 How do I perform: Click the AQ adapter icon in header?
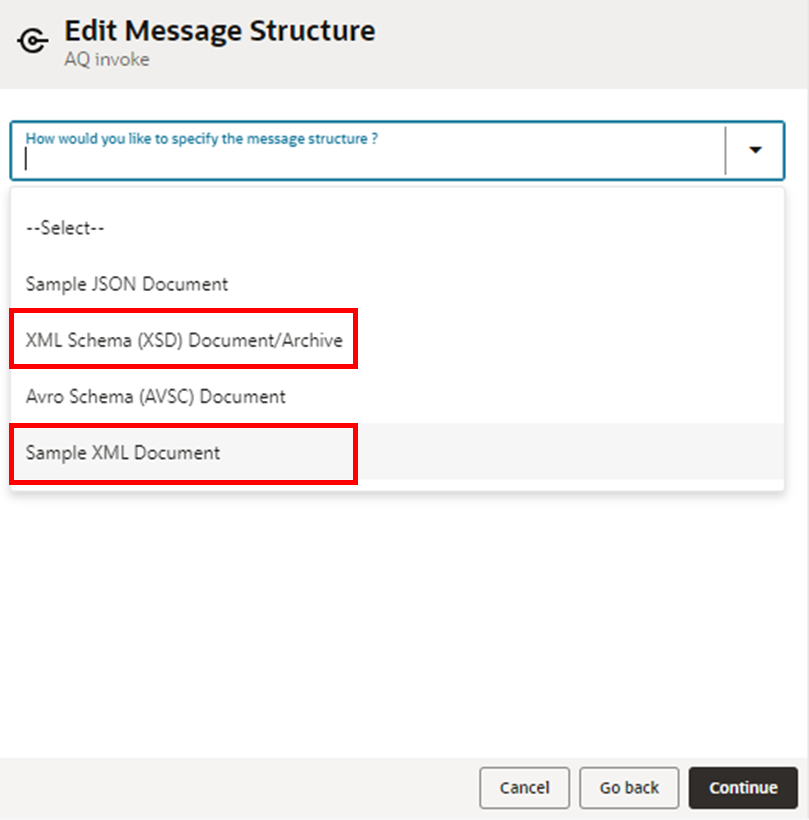pyautogui.click(x=33, y=42)
